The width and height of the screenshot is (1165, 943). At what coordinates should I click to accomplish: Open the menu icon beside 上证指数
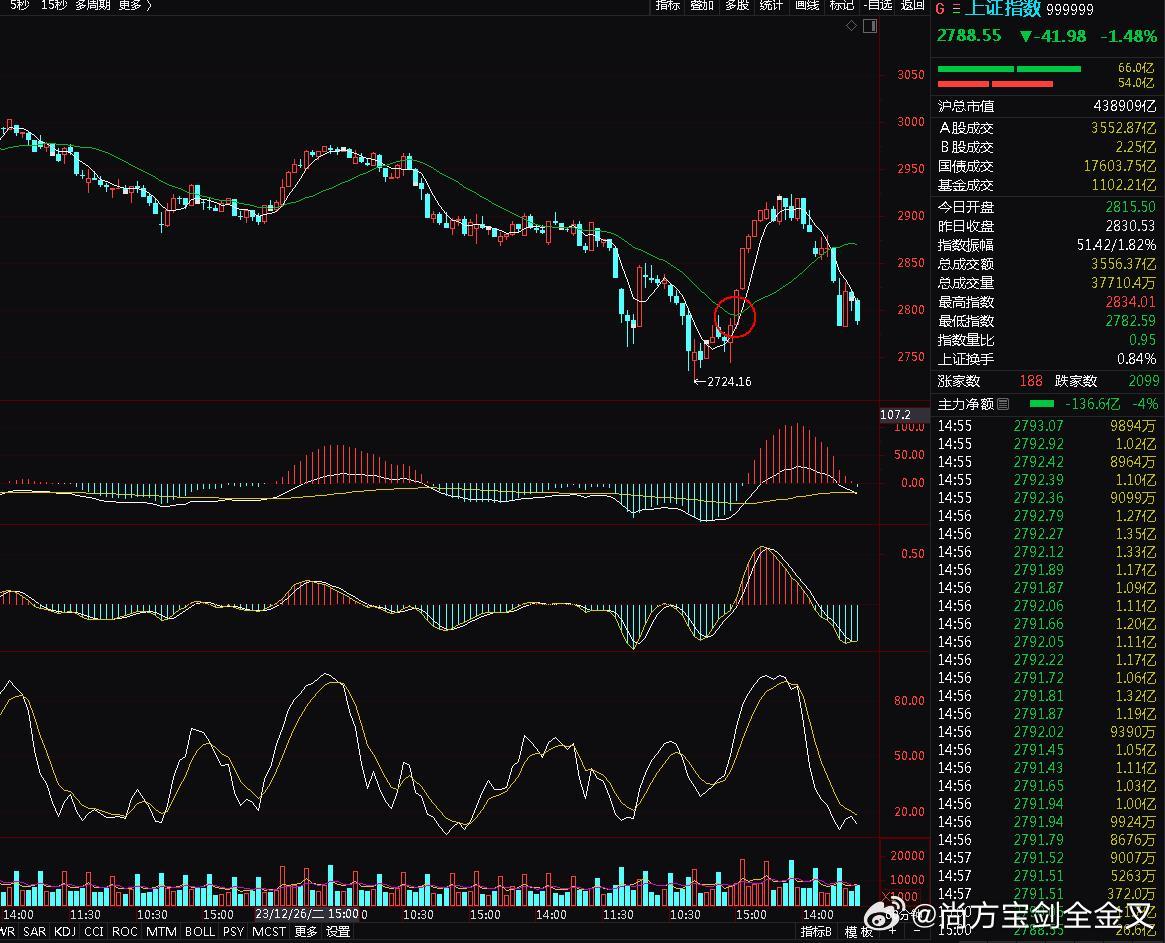956,9
